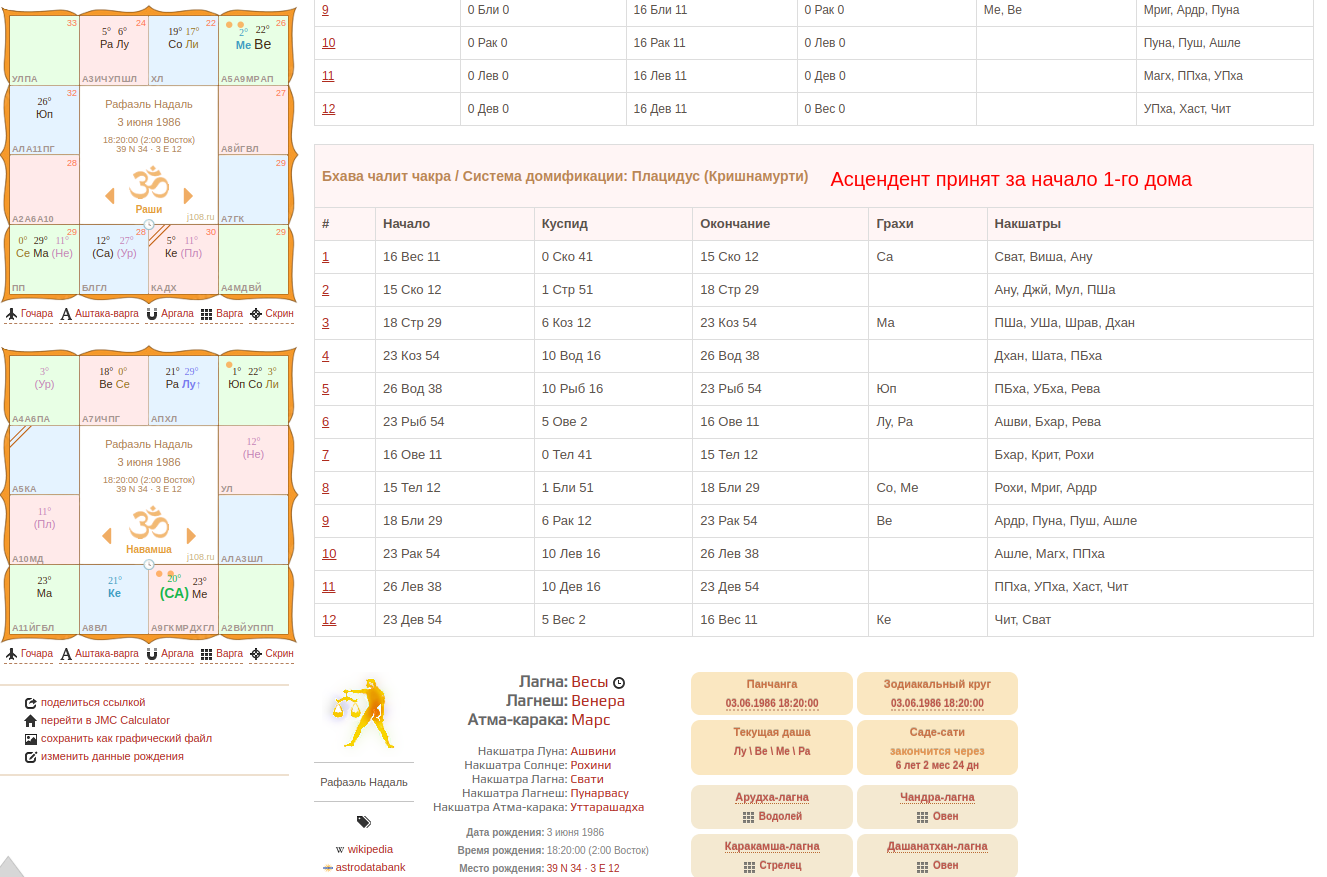Open Варга below the Навамша chart
Viewport: 1327px width, 877px height.
coord(221,653)
